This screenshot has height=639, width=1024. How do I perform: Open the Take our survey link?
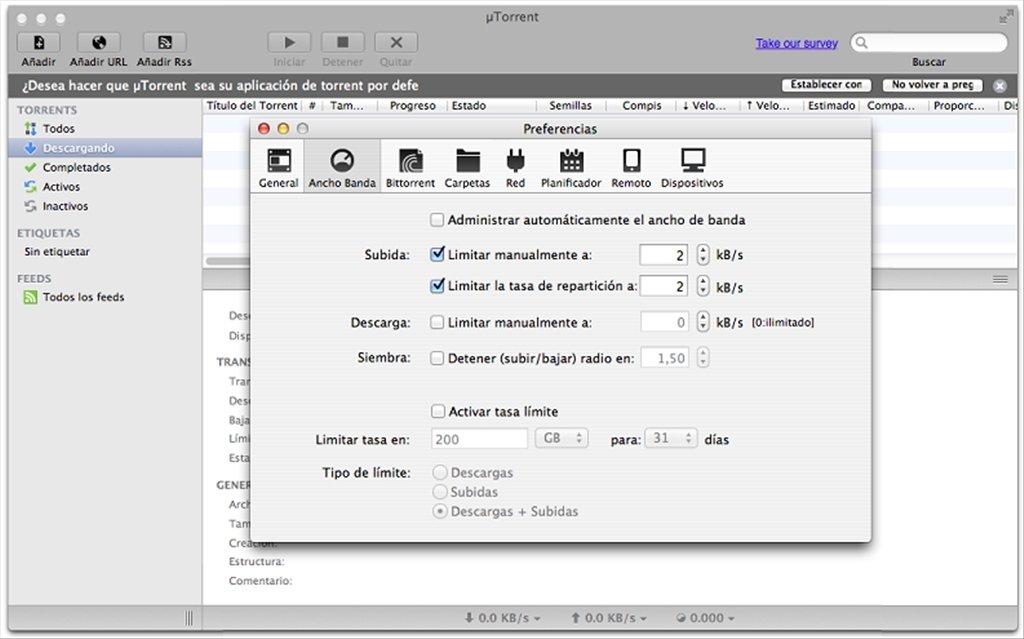point(797,43)
